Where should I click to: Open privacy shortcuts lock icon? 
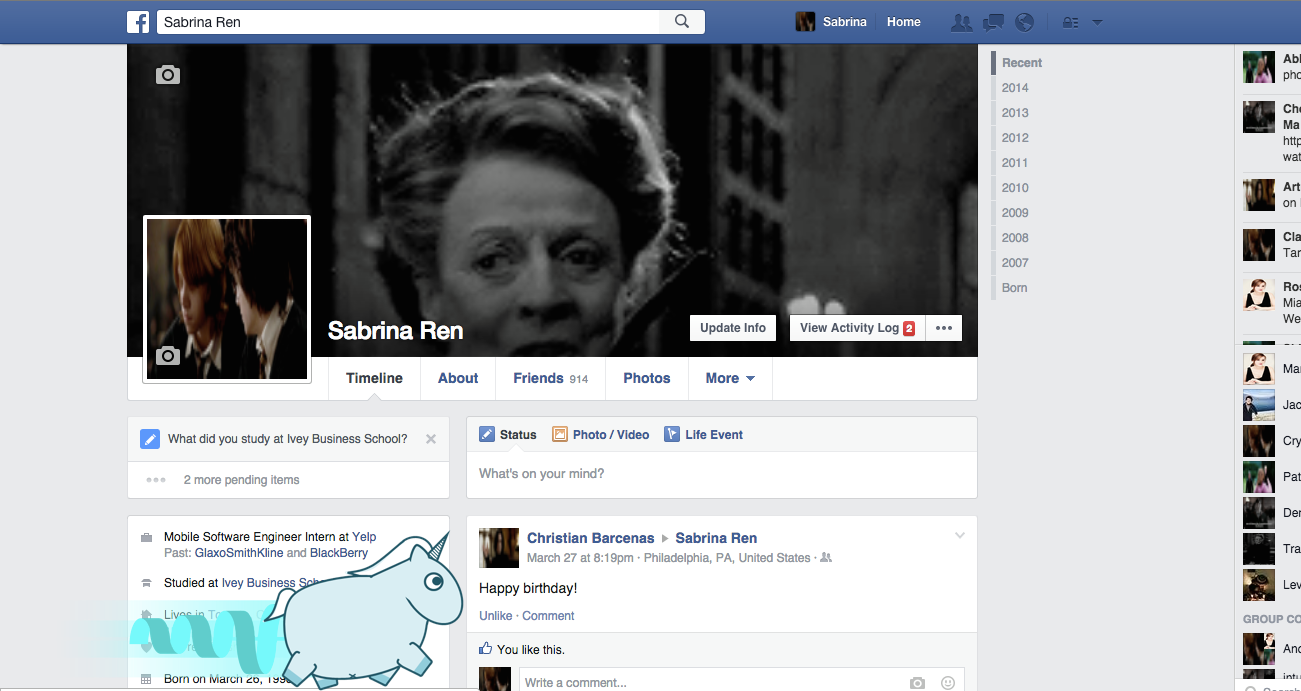[x=1070, y=22]
